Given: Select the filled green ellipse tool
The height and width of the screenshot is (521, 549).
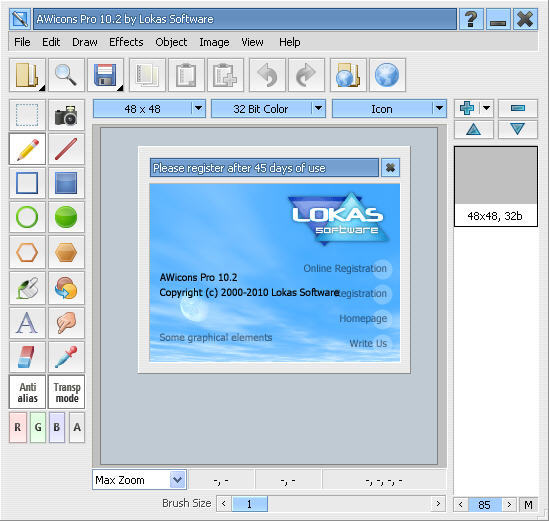Looking at the screenshot, I should [x=66, y=217].
